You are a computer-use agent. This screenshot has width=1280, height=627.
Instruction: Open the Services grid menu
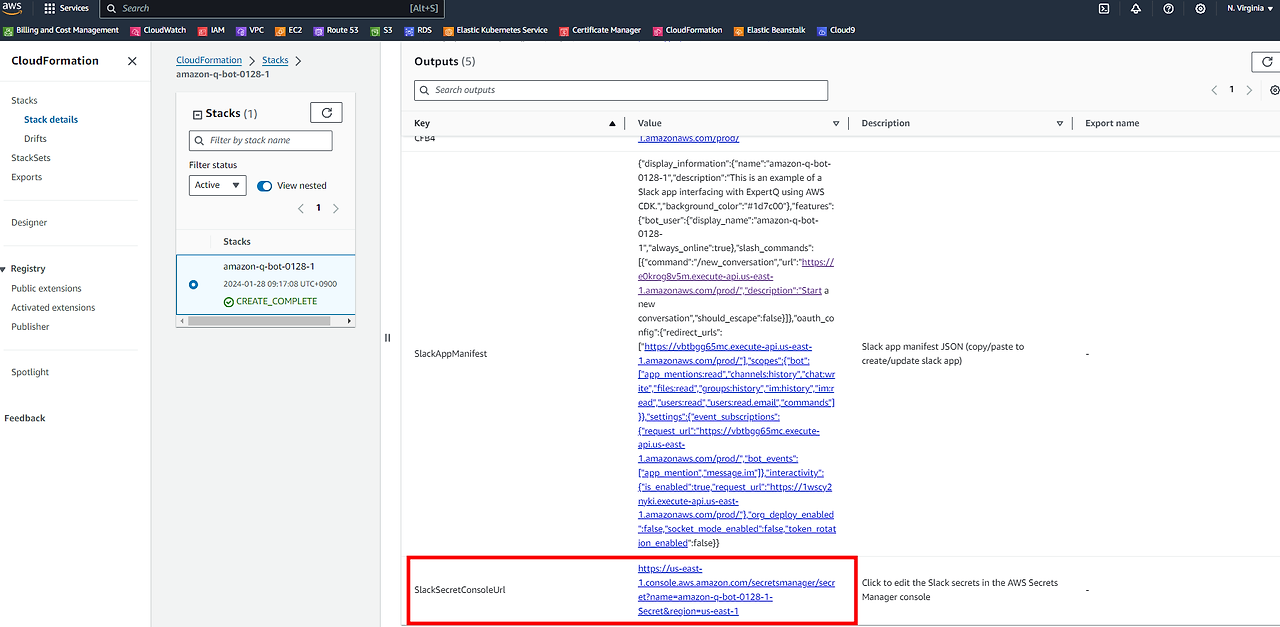[x=66, y=8]
